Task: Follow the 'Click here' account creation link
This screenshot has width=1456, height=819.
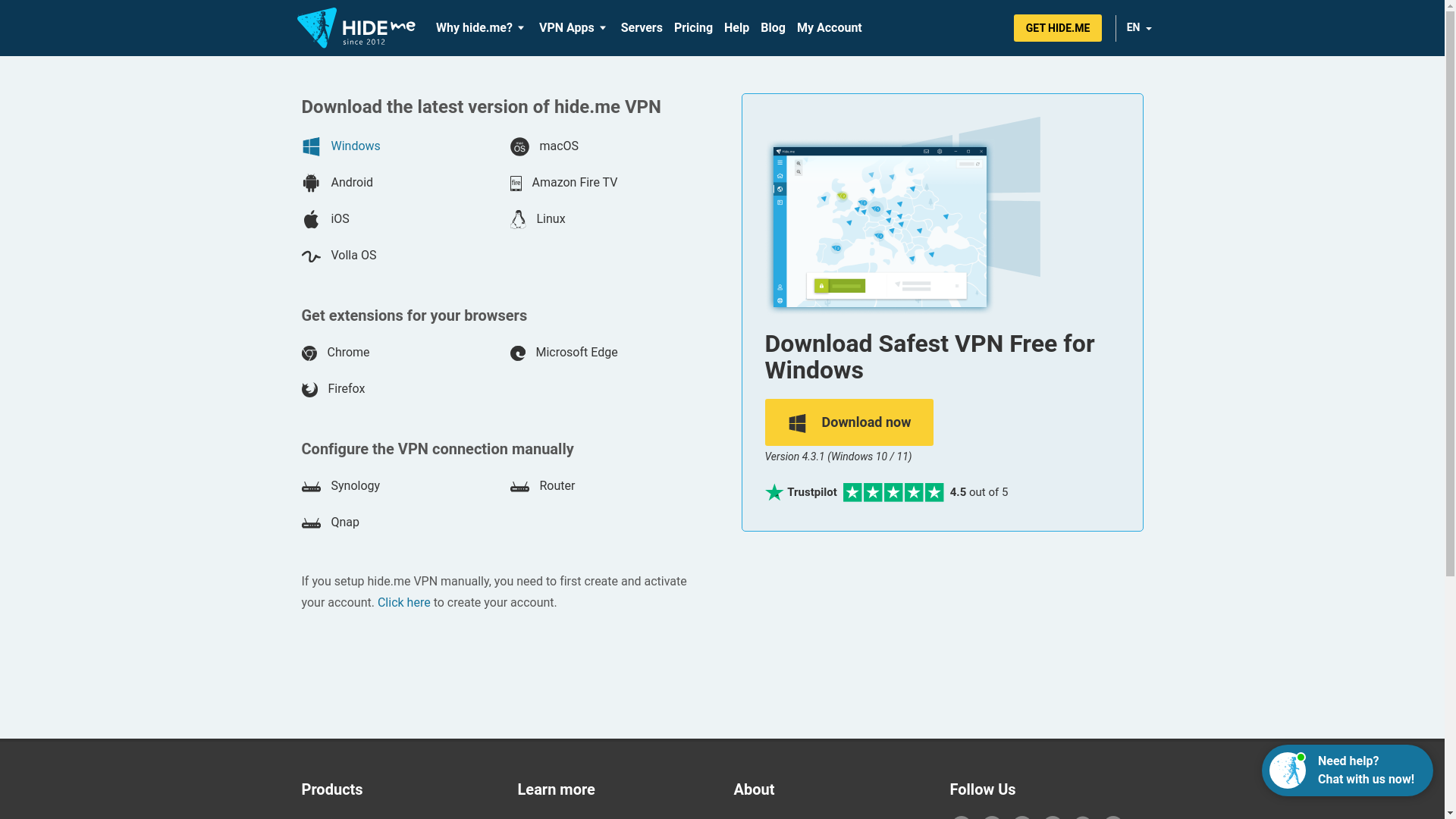Action: [403, 603]
